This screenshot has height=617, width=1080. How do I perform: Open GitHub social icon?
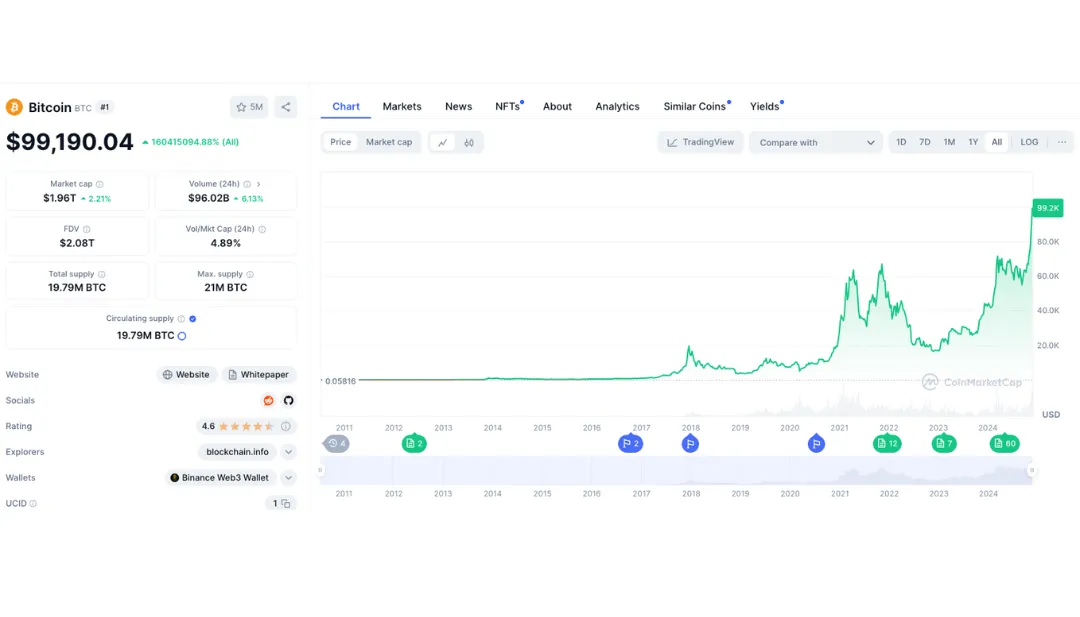click(289, 401)
